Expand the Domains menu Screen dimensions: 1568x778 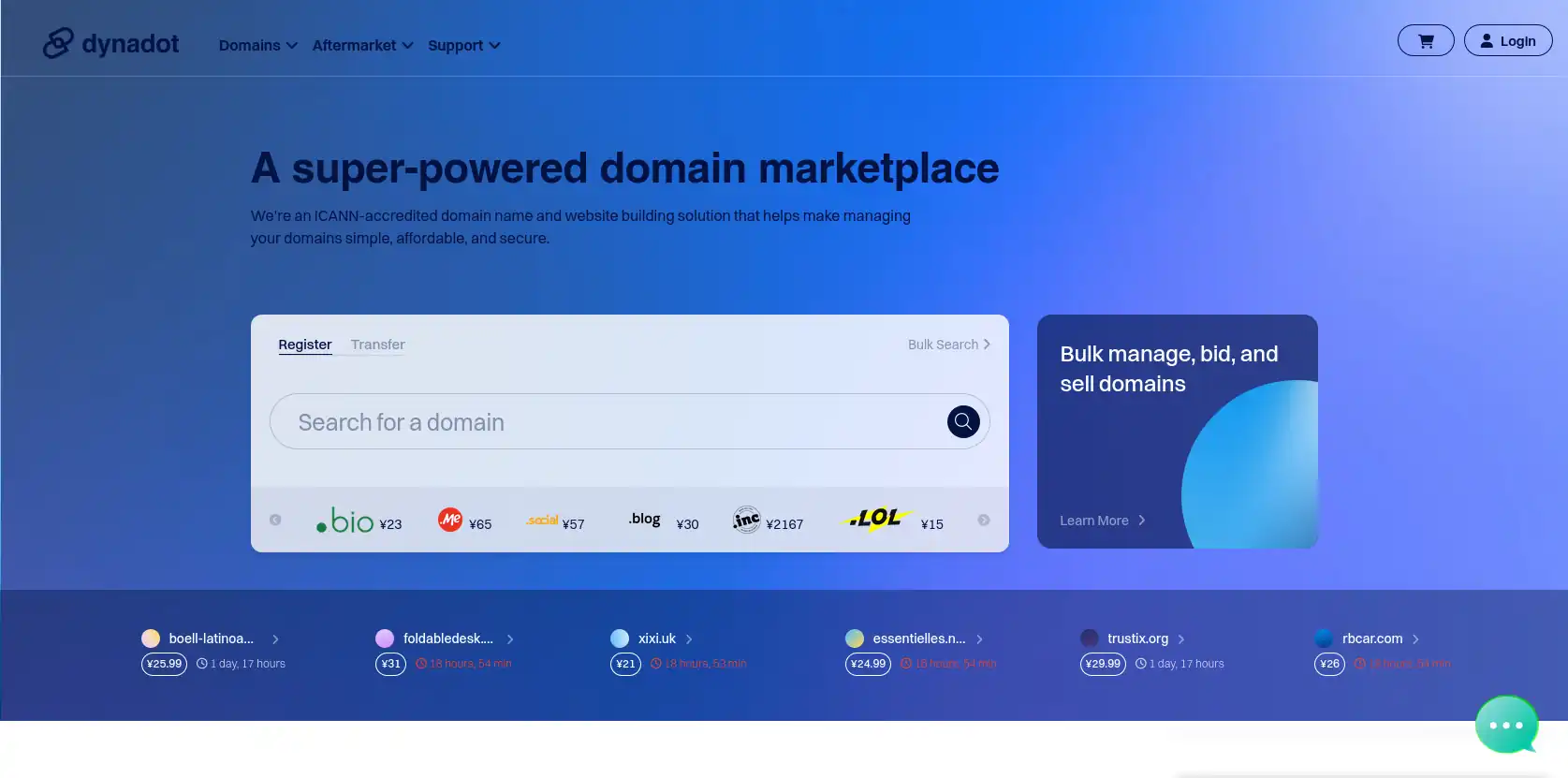click(258, 45)
